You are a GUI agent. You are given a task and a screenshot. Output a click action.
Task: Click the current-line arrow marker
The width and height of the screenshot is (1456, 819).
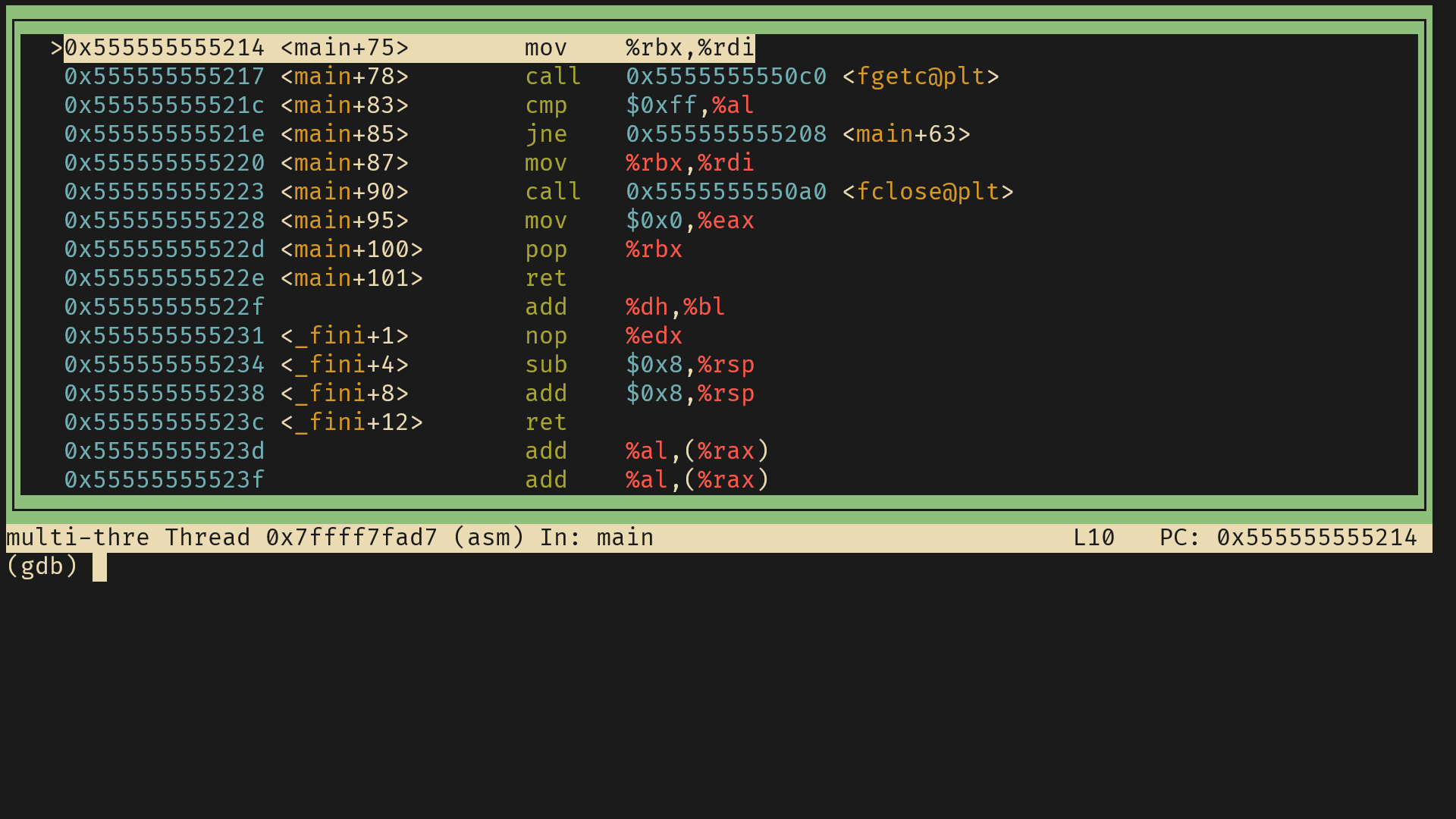pos(56,49)
